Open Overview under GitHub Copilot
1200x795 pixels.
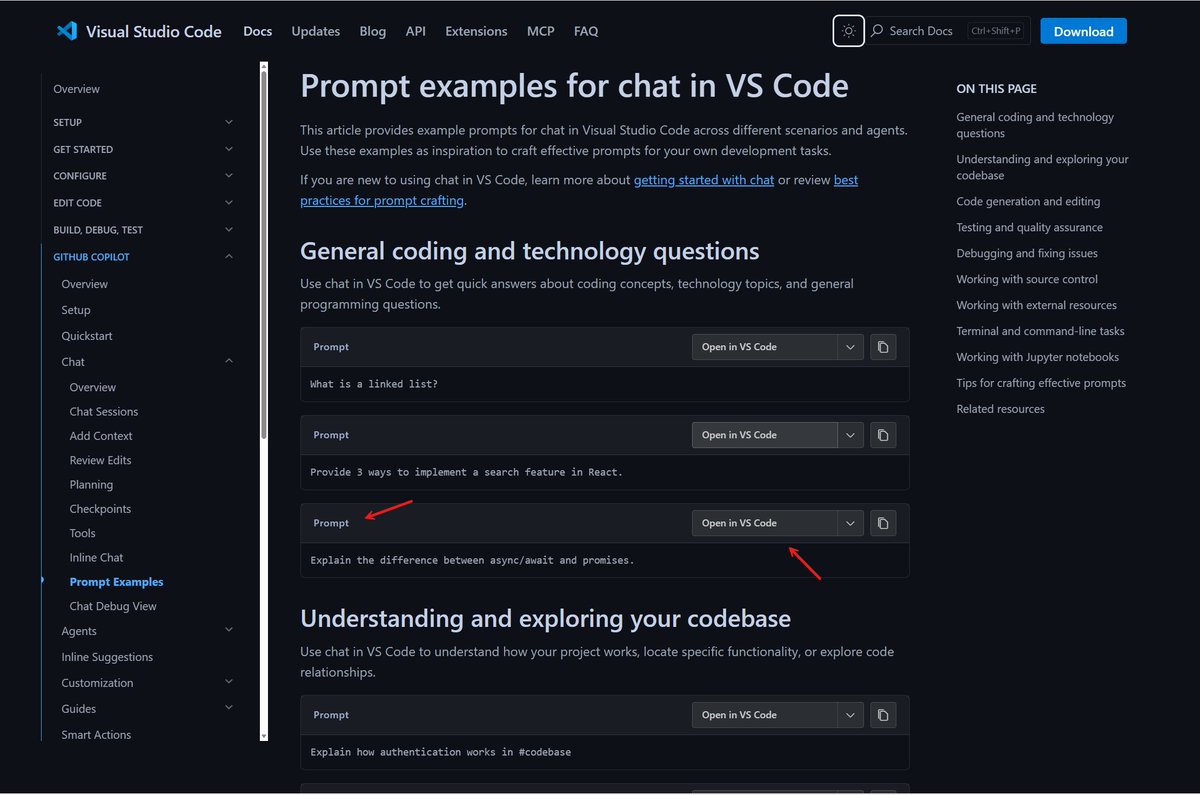coord(85,284)
